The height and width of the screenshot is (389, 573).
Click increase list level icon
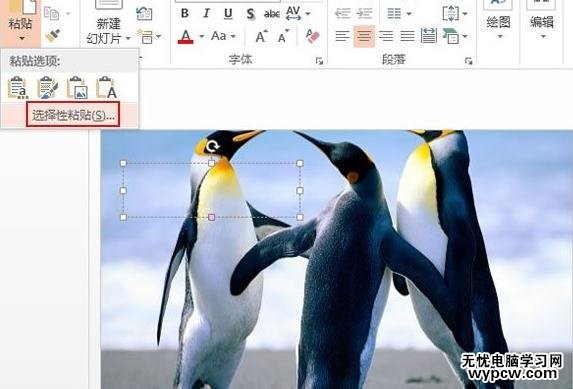coord(364,14)
